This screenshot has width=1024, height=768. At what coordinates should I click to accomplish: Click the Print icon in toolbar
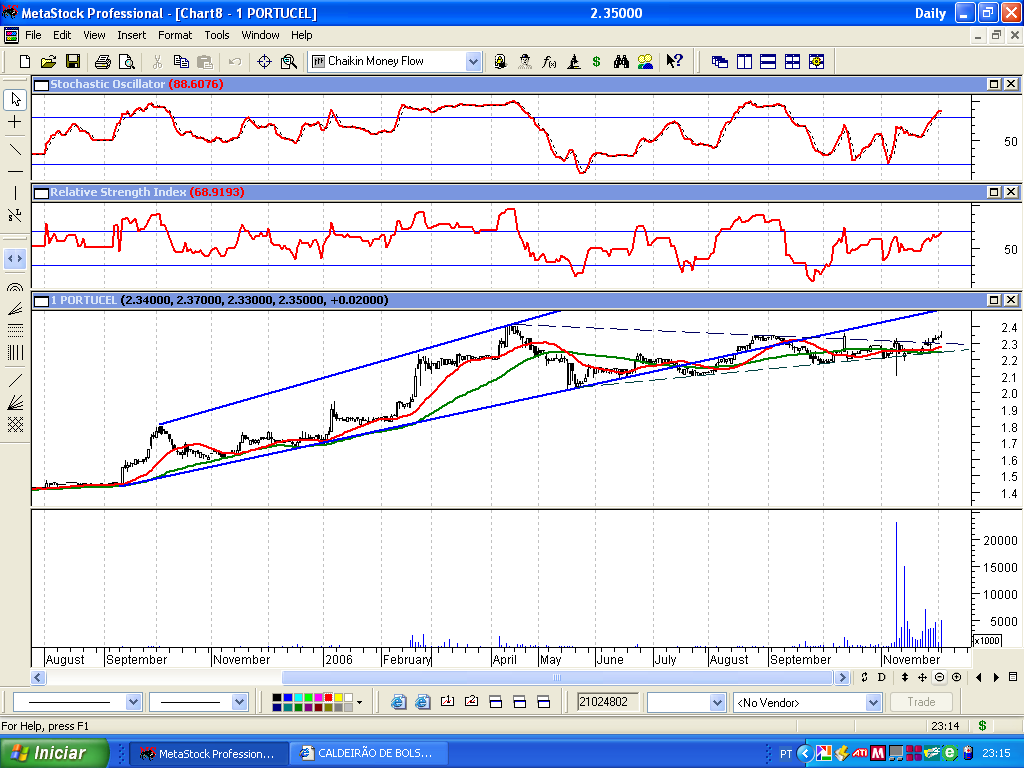coord(102,62)
